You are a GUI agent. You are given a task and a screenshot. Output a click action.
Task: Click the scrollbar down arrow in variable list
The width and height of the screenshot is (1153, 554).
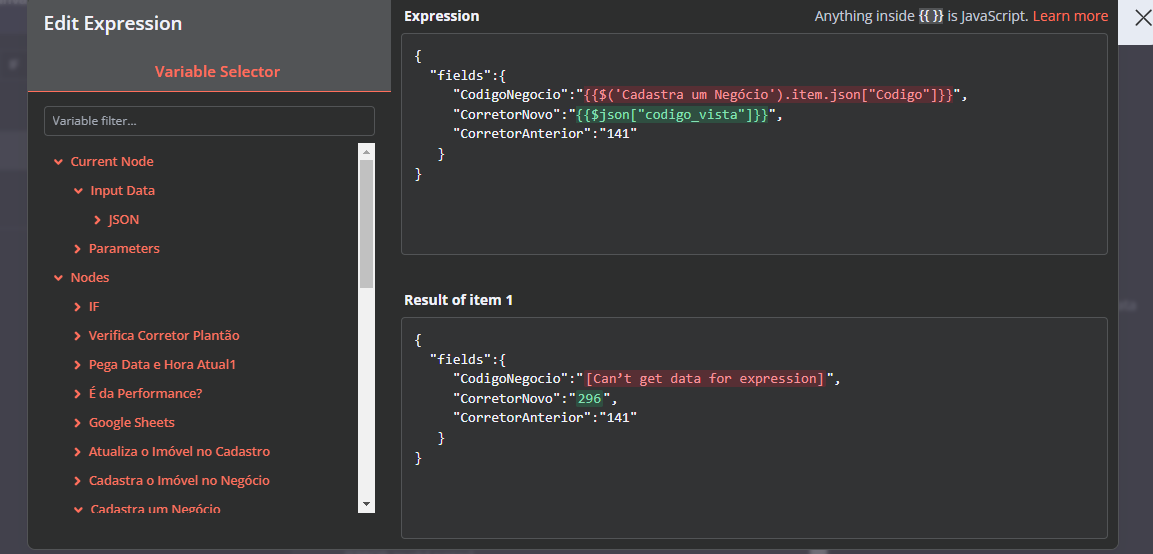tap(366, 504)
